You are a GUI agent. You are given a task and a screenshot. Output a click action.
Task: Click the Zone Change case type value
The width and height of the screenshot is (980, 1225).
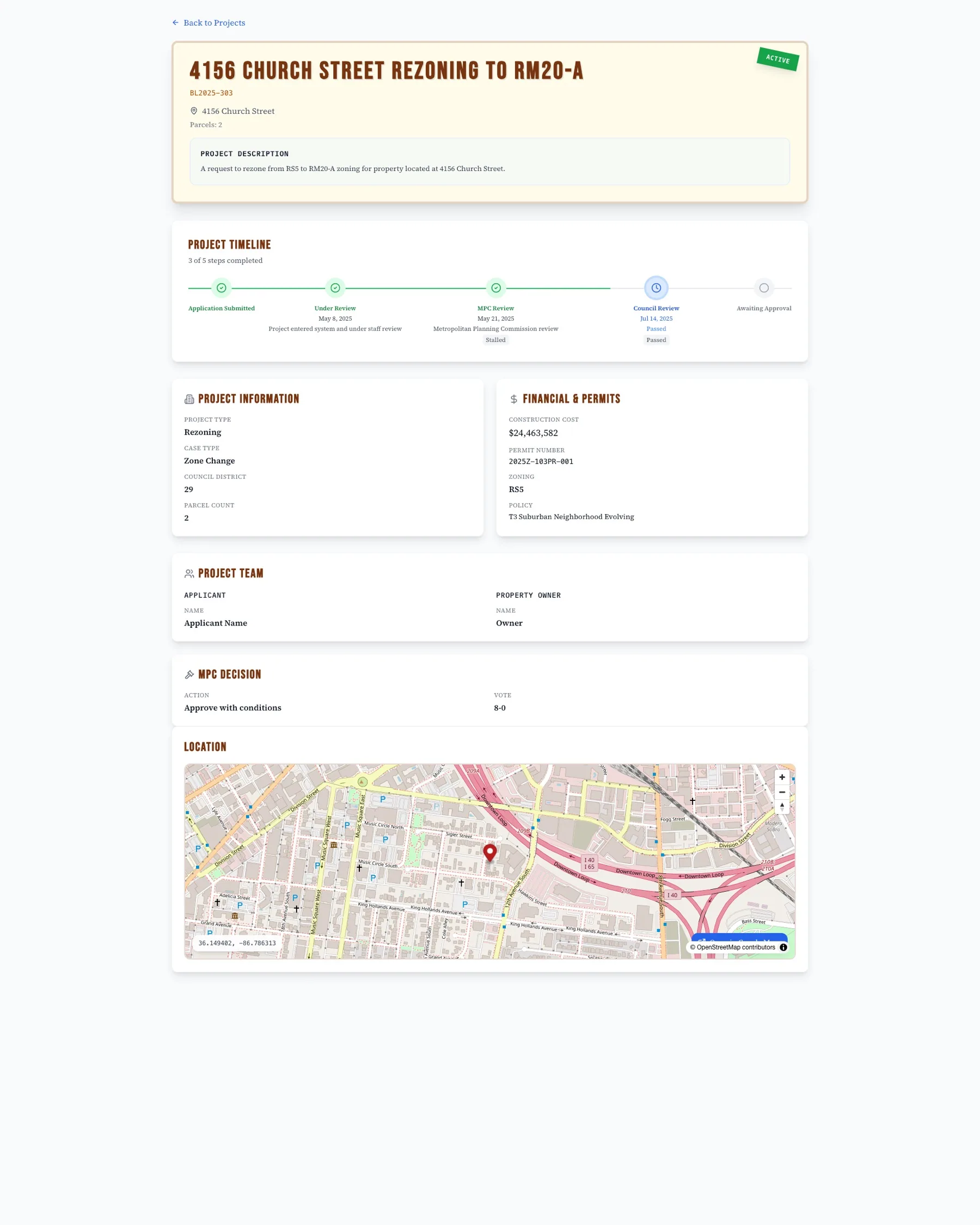coord(210,461)
